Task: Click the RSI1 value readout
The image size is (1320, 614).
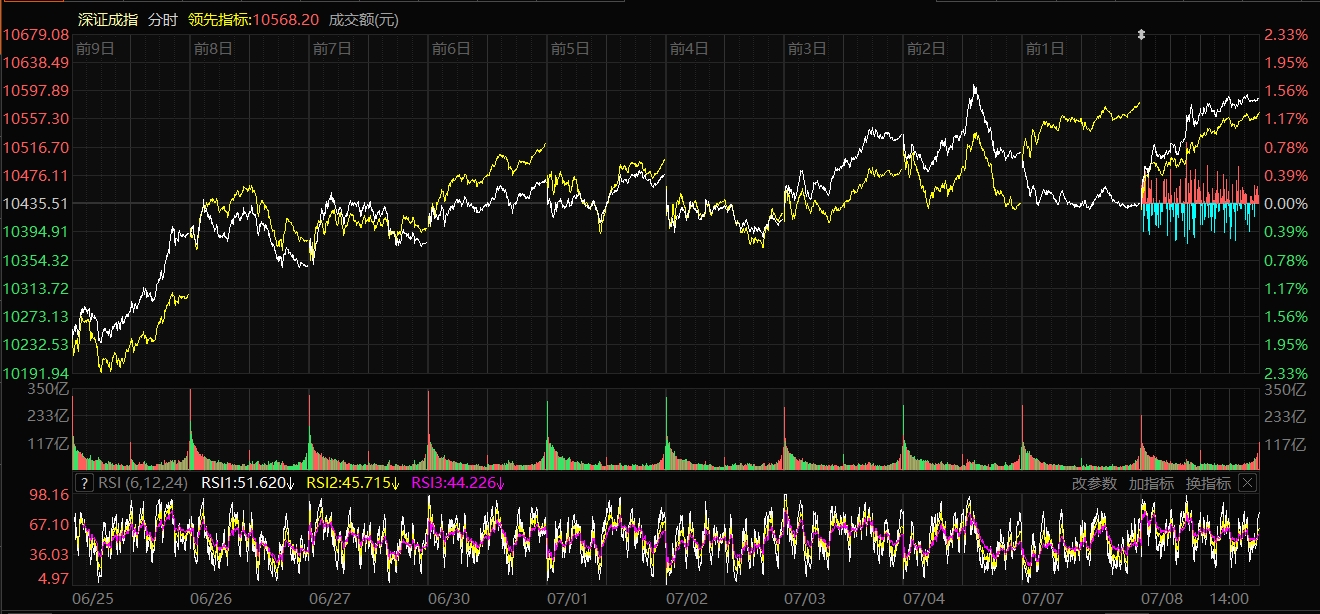Action: tap(247, 484)
